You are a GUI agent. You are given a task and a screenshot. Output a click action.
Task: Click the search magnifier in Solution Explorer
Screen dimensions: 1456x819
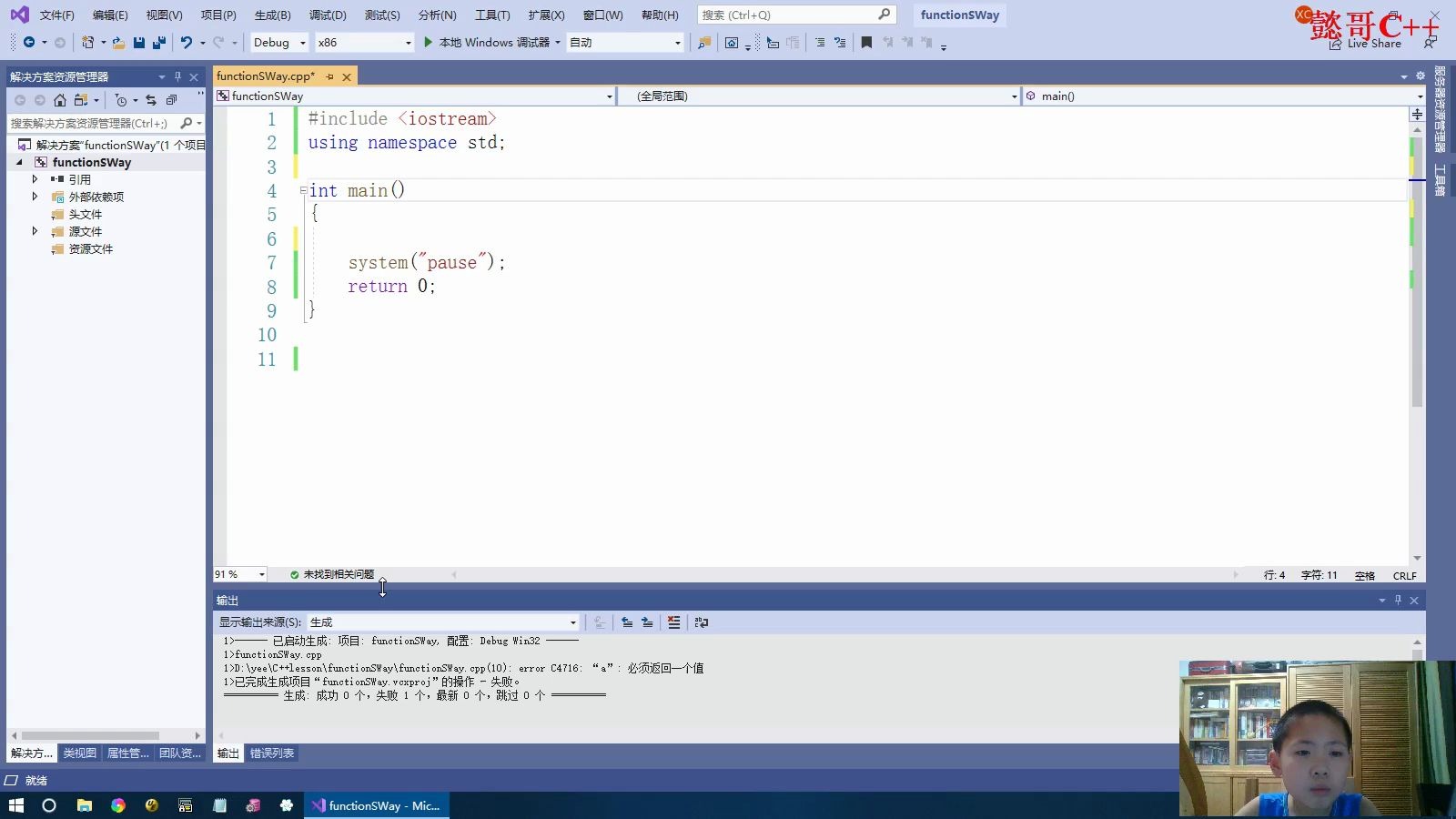(x=187, y=122)
